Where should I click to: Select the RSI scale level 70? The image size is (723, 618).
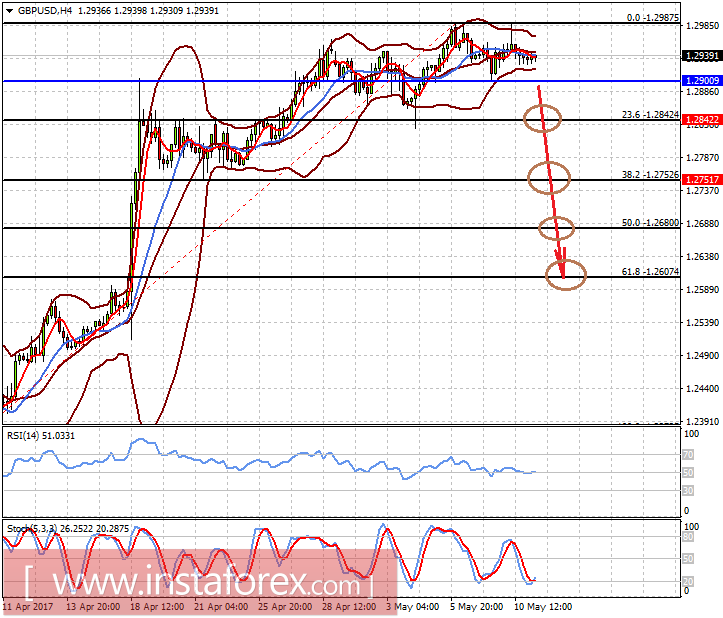click(688, 455)
